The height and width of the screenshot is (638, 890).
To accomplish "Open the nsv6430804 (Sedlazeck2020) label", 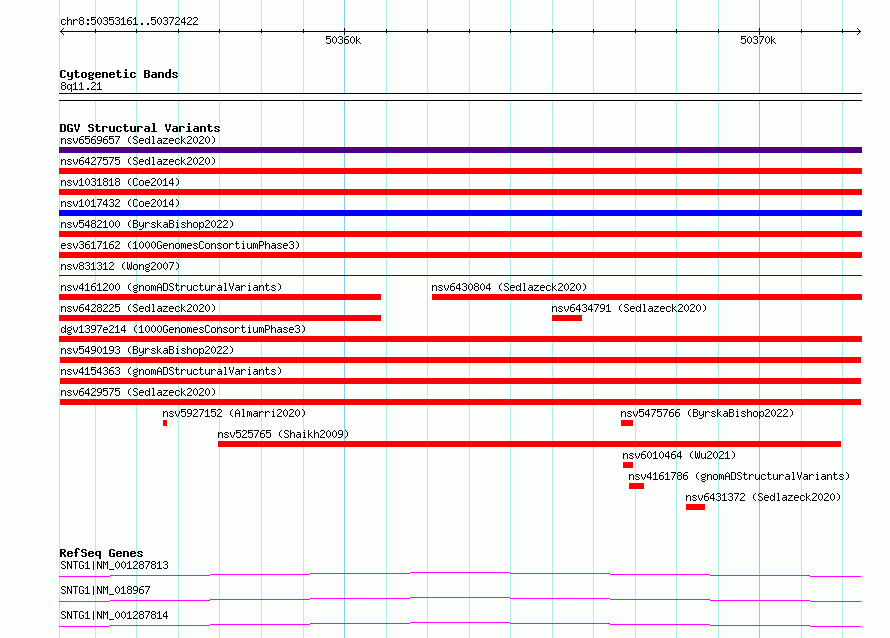I will point(509,287).
